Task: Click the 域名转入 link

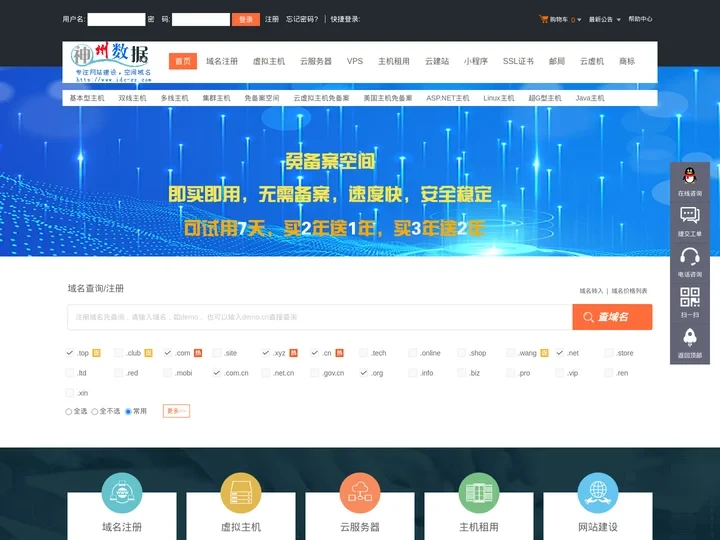Action: coord(591,291)
